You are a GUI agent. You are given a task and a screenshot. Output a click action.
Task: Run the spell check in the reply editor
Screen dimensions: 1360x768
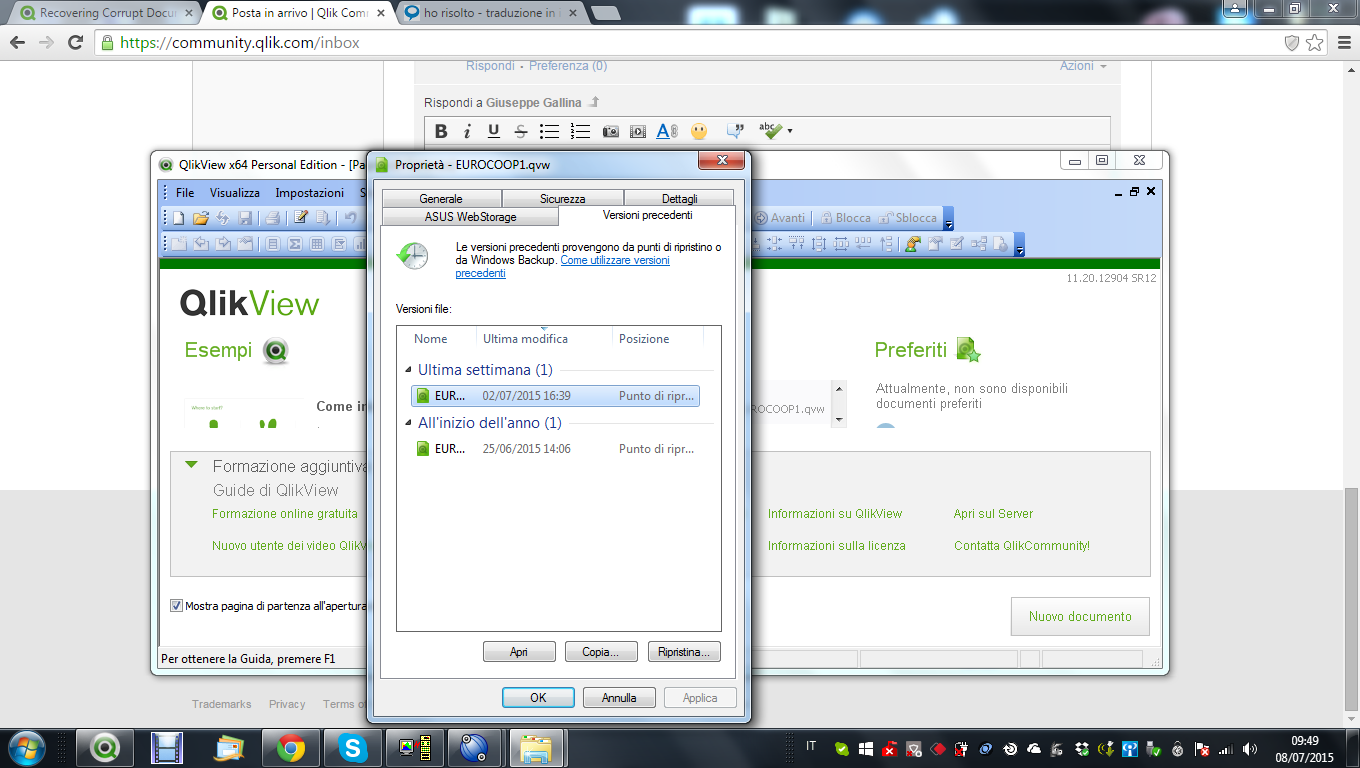click(x=770, y=130)
